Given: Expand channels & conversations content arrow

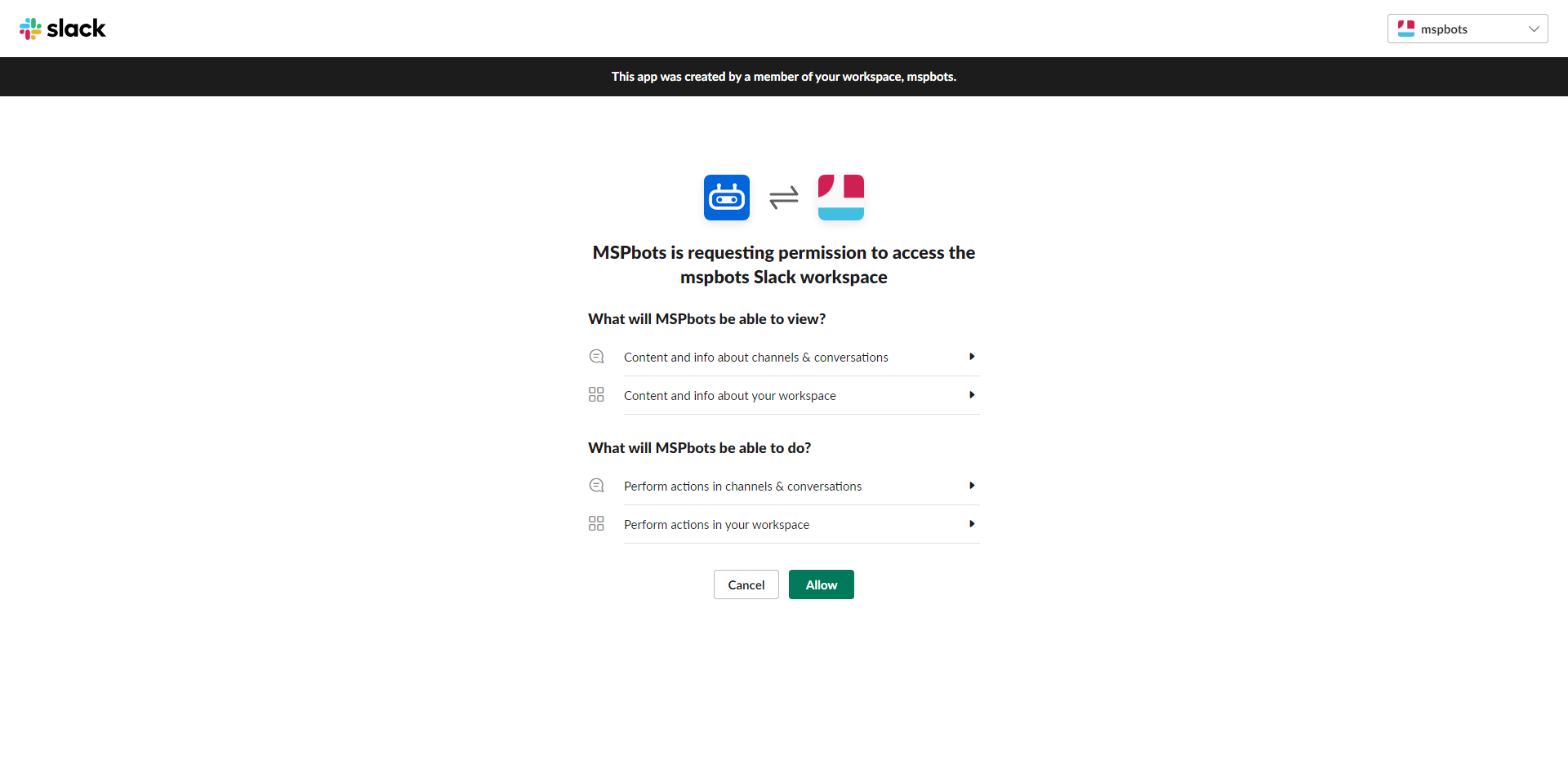Looking at the screenshot, I should 972,357.
